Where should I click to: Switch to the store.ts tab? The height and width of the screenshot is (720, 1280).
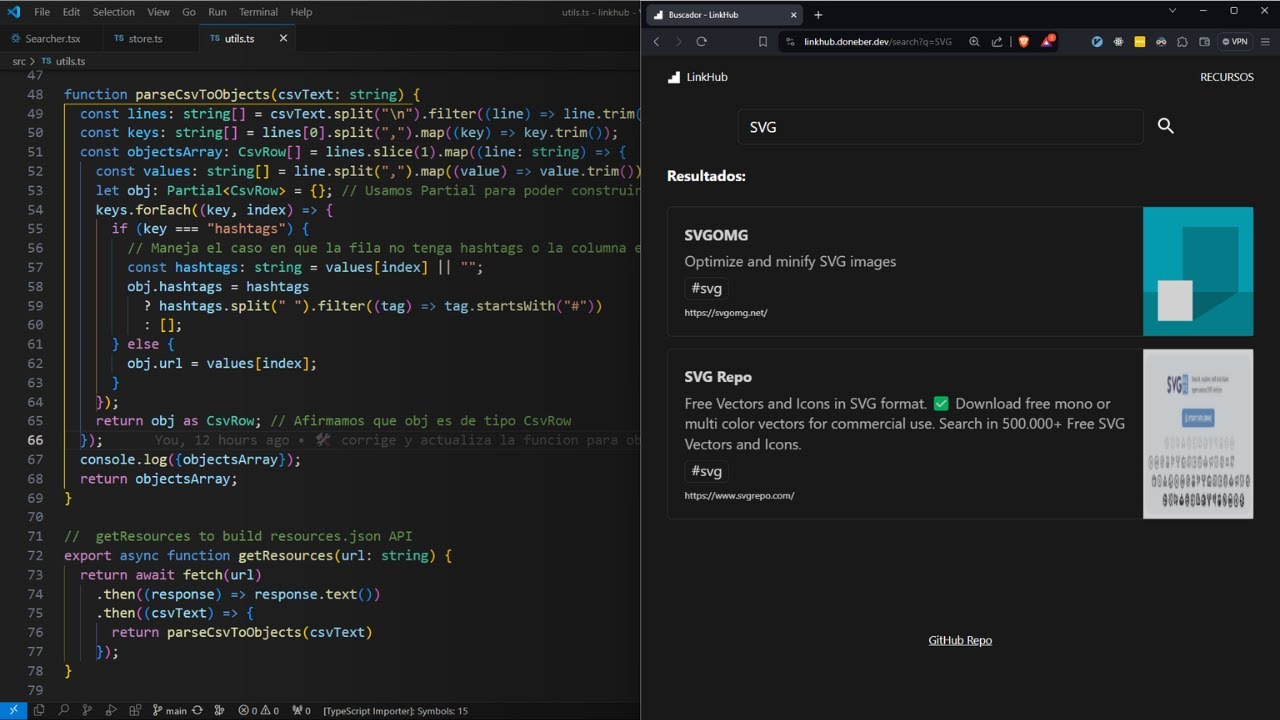(x=138, y=38)
